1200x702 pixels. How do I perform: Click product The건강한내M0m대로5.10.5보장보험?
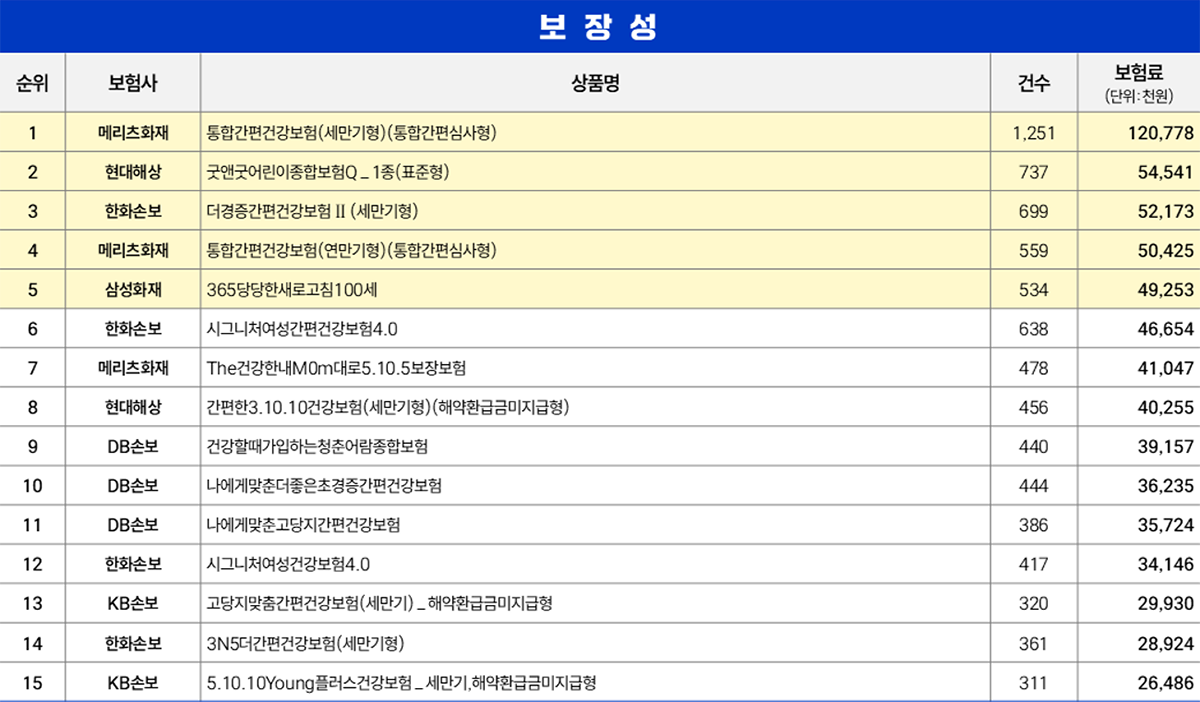[x=335, y=368]
